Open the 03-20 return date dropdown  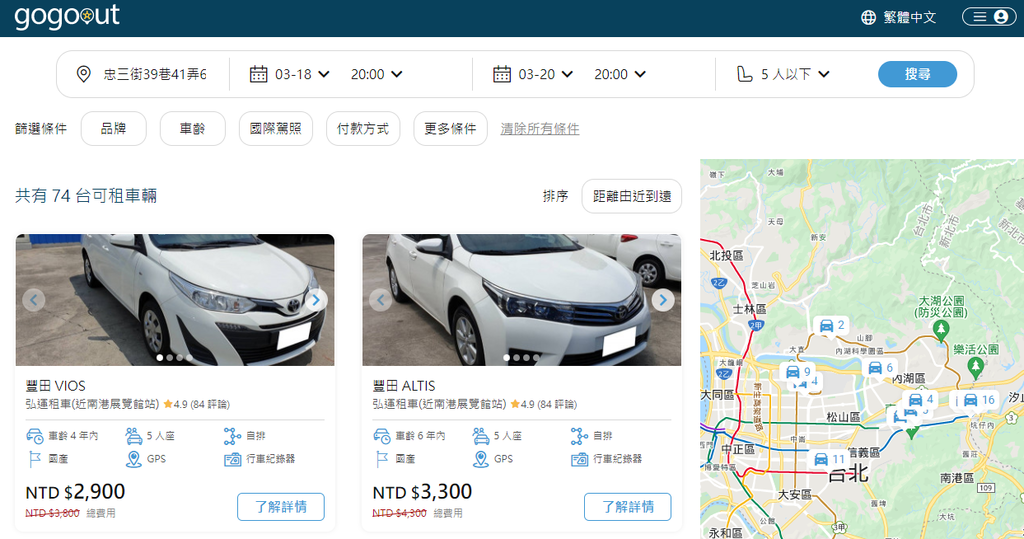[x=545, y=74]
